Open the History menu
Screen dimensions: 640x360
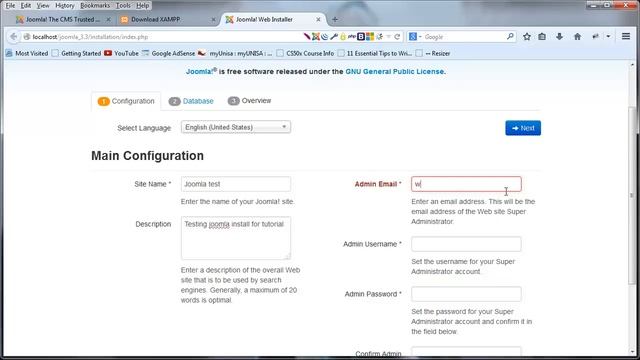64,6
